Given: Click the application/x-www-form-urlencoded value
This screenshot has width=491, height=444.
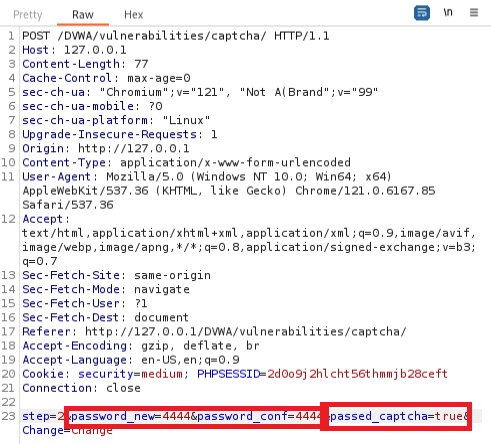Looking at the screenshot, I should coord(235,162).
